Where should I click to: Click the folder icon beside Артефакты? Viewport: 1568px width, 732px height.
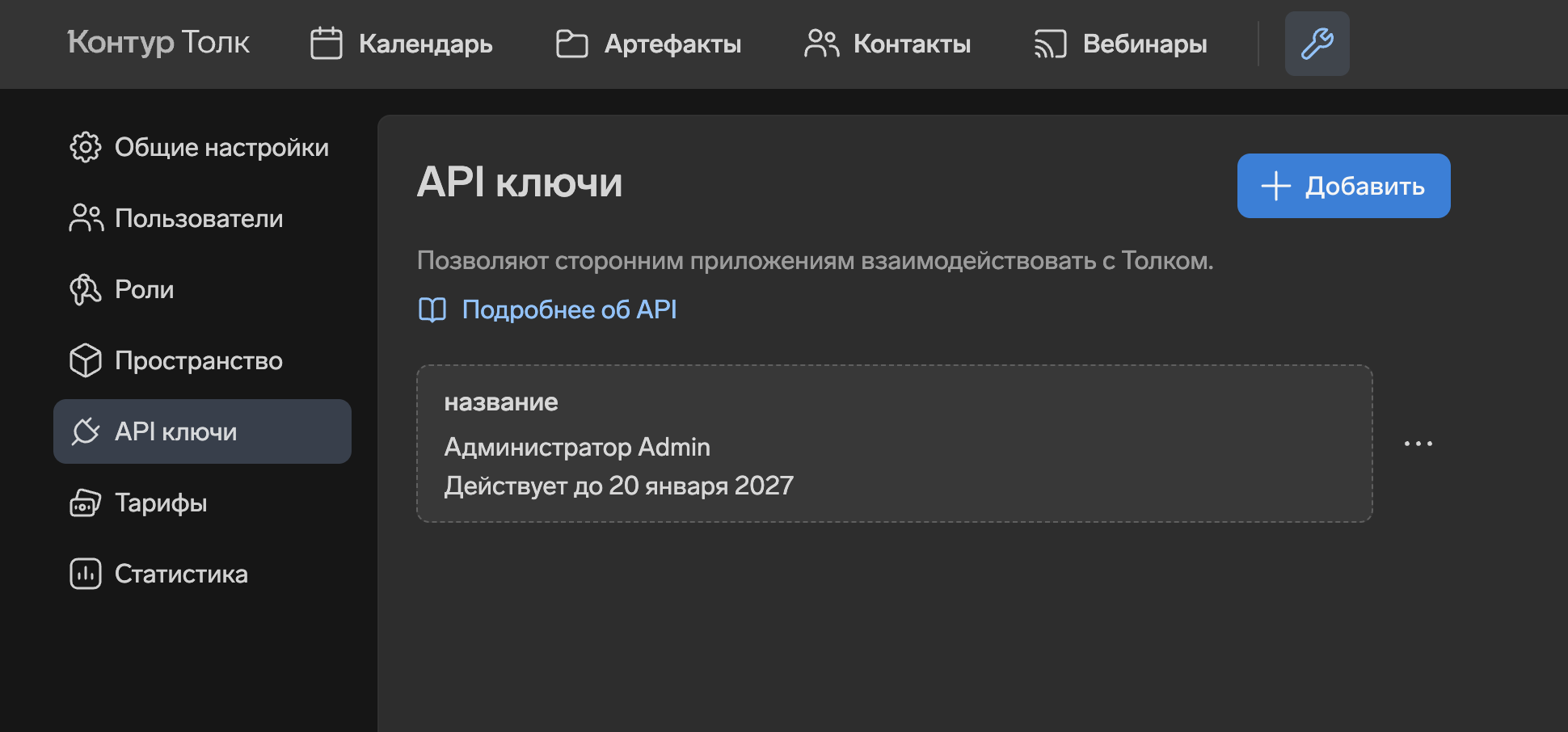tap(572, 44)
